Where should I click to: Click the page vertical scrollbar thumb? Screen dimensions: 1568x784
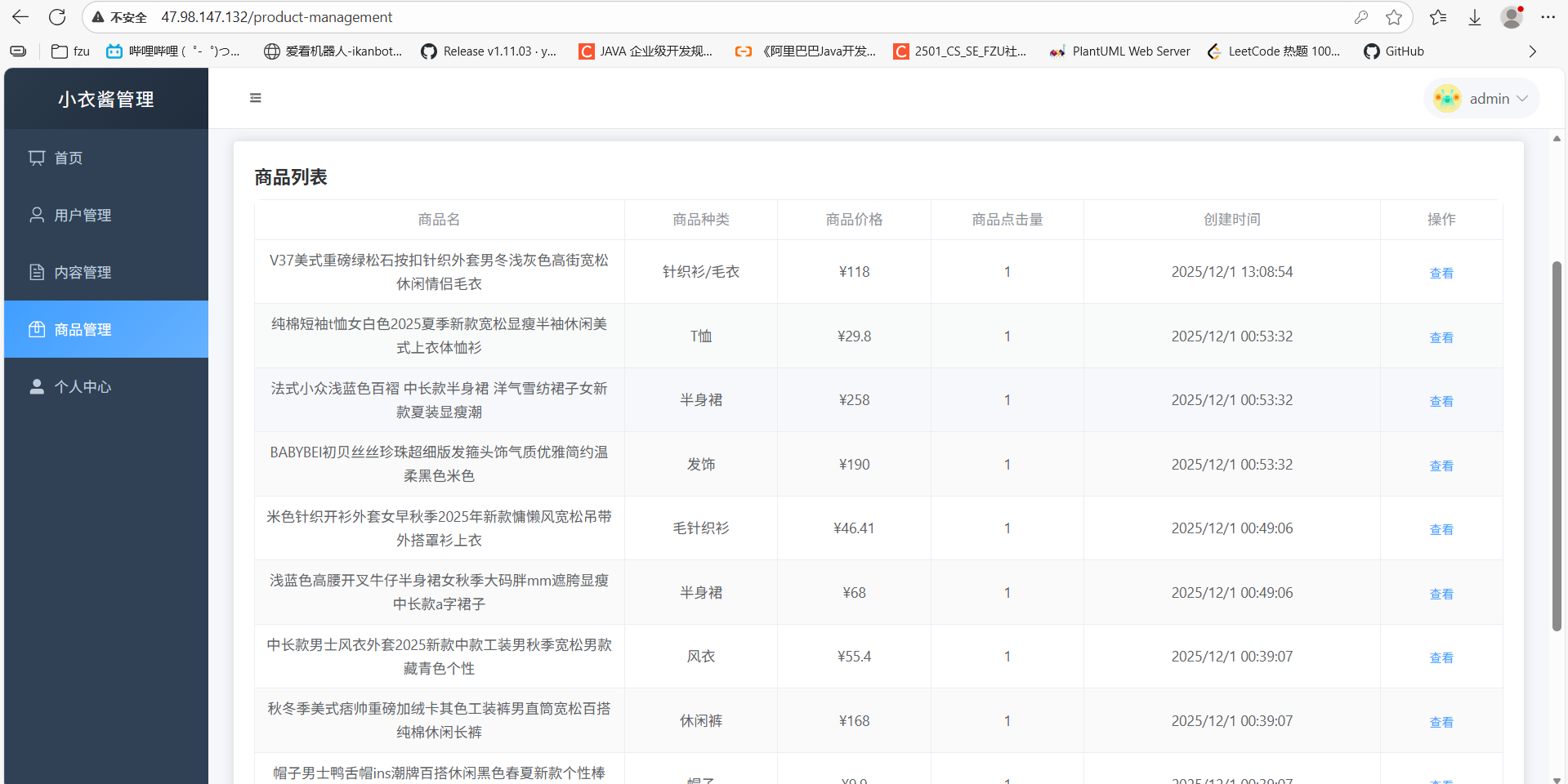[x=1557, y=446]
